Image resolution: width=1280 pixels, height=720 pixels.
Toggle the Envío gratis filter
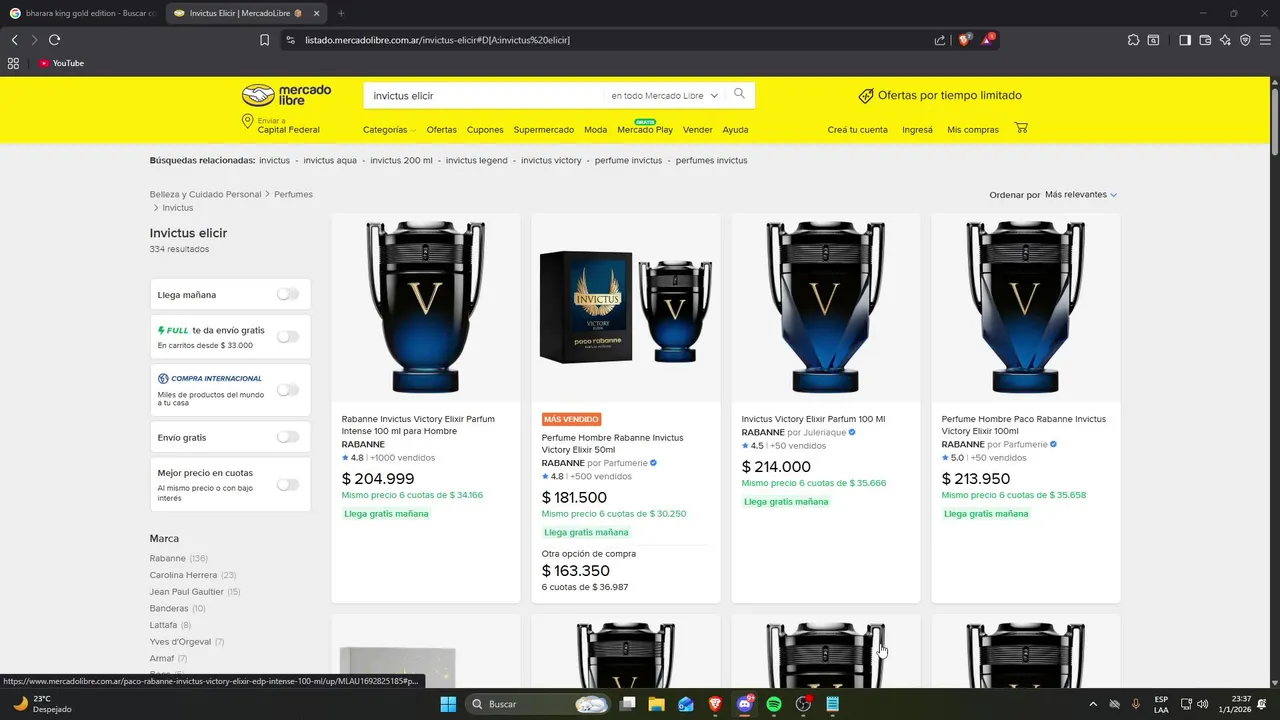click(287, 437)
